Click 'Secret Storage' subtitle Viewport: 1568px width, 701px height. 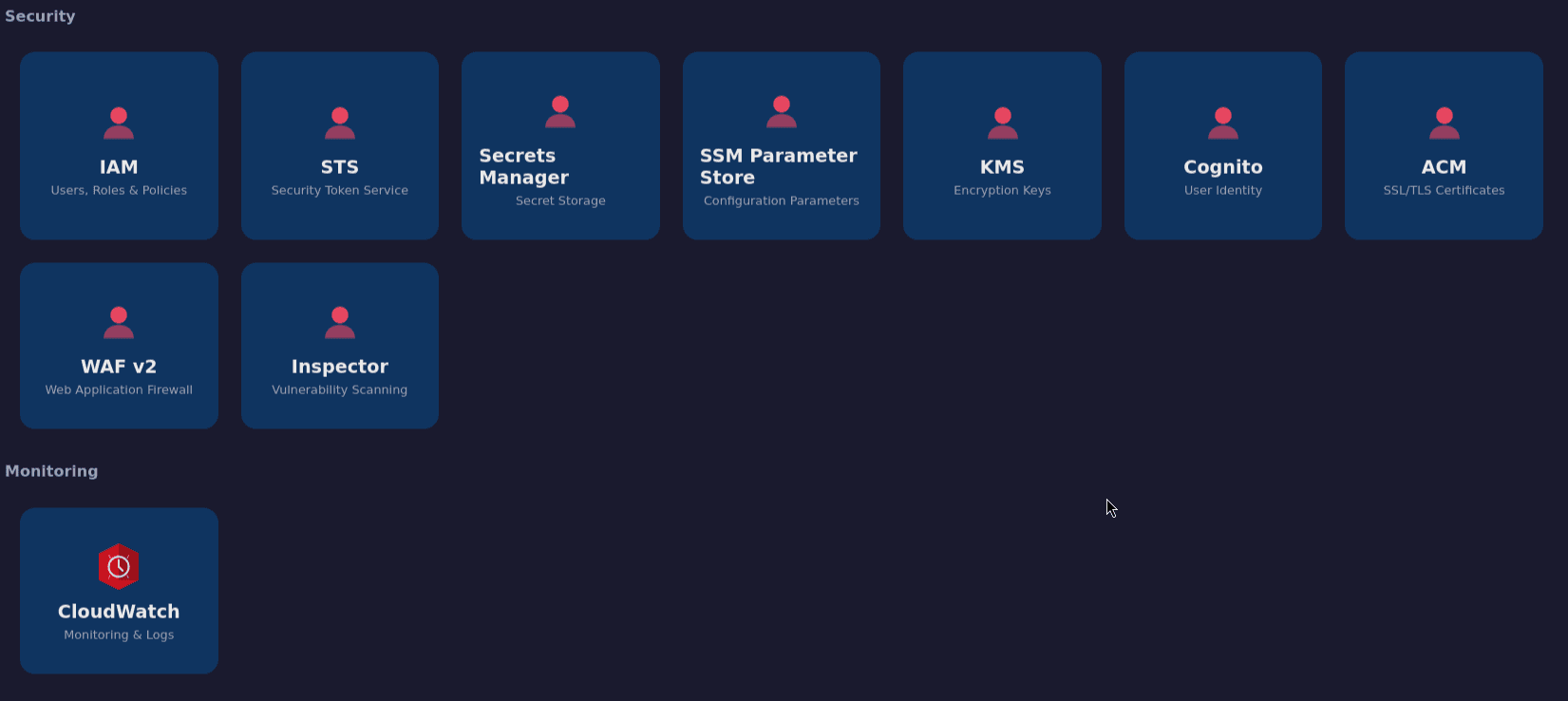pos(560,200)
